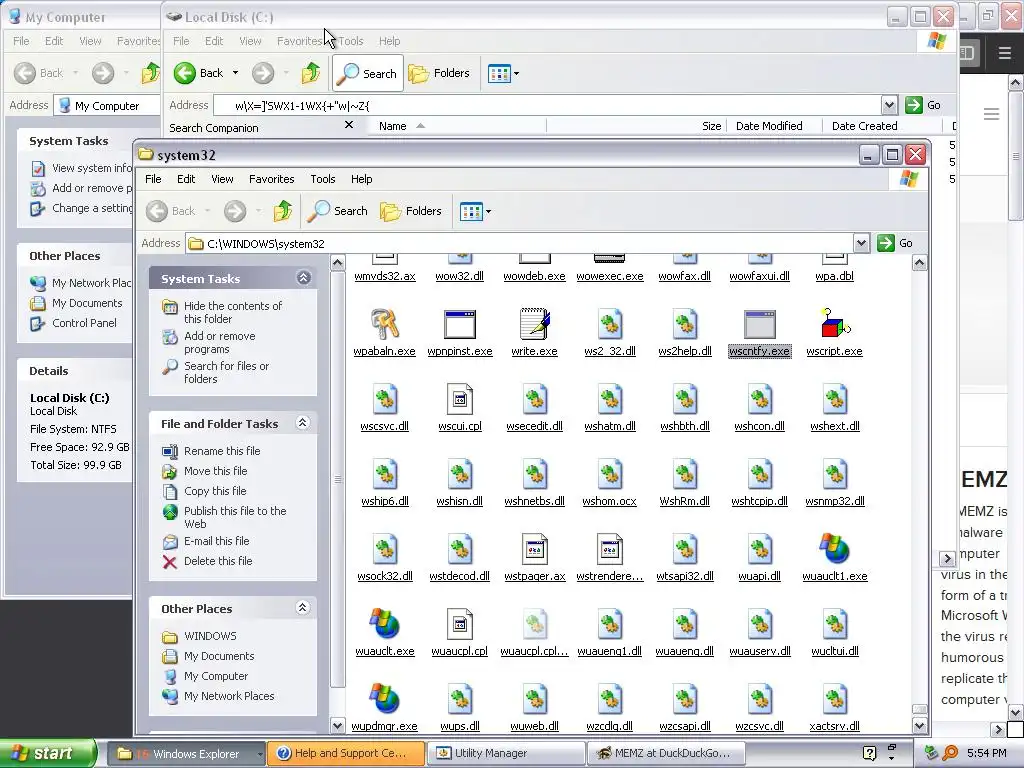This screenshot has width=1024, height=768.
Task: Open Favorites menu in system32 window
Action: click(272, 179)
